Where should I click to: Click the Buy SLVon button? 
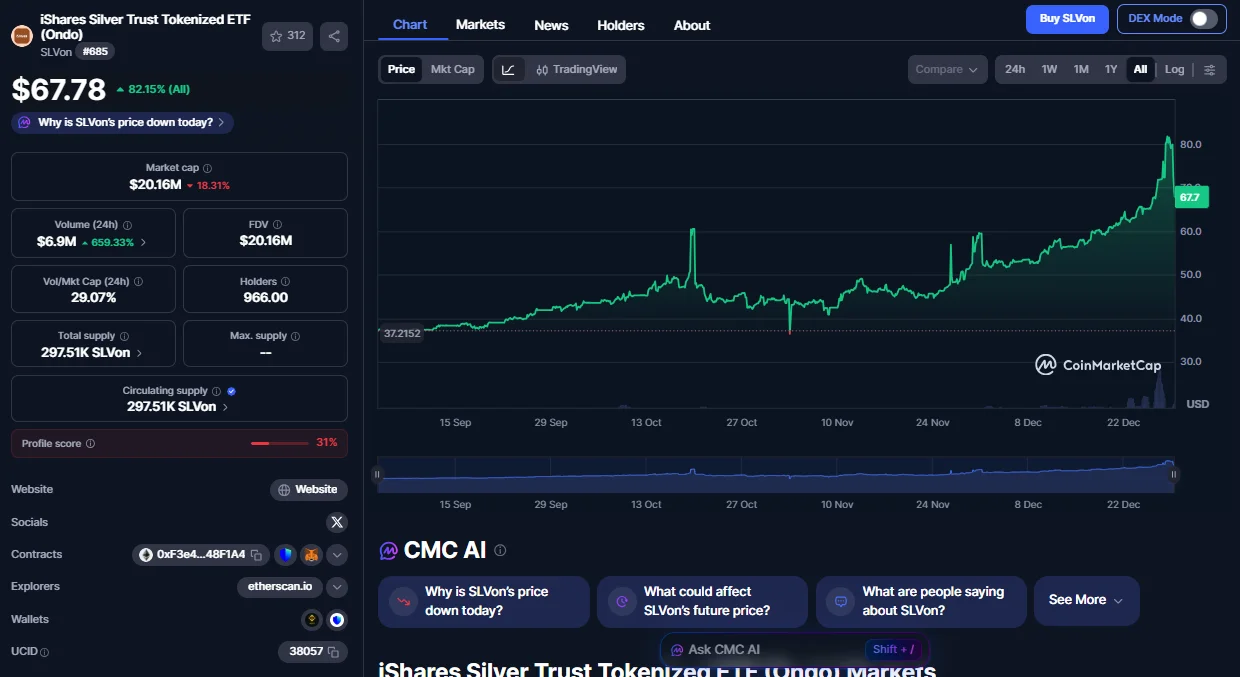[x=1067, y=19]
